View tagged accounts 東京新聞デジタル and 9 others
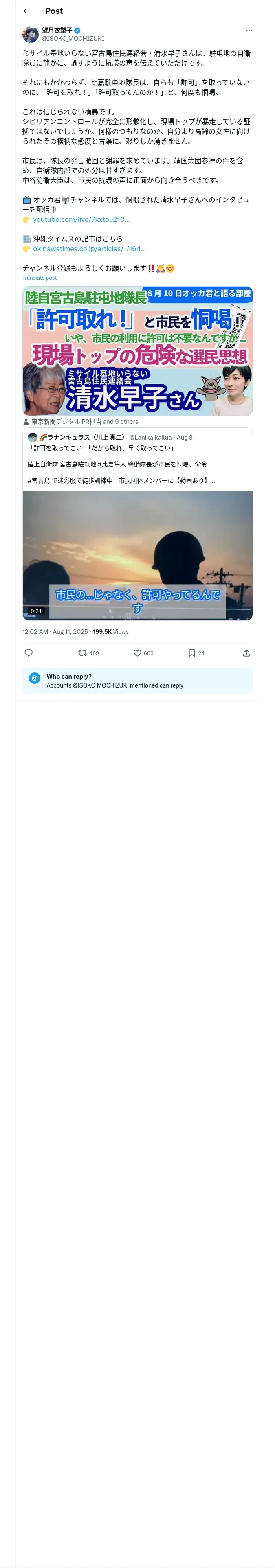This screenshot has height=1568, width=275. (85, 421)
